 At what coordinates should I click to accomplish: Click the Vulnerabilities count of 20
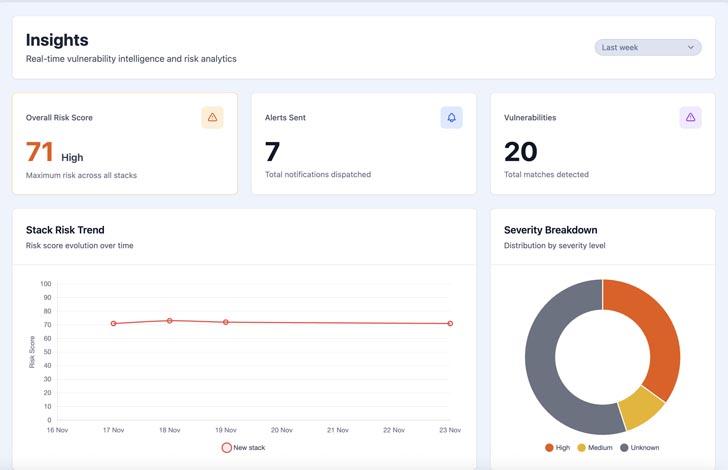coord(521,152)
